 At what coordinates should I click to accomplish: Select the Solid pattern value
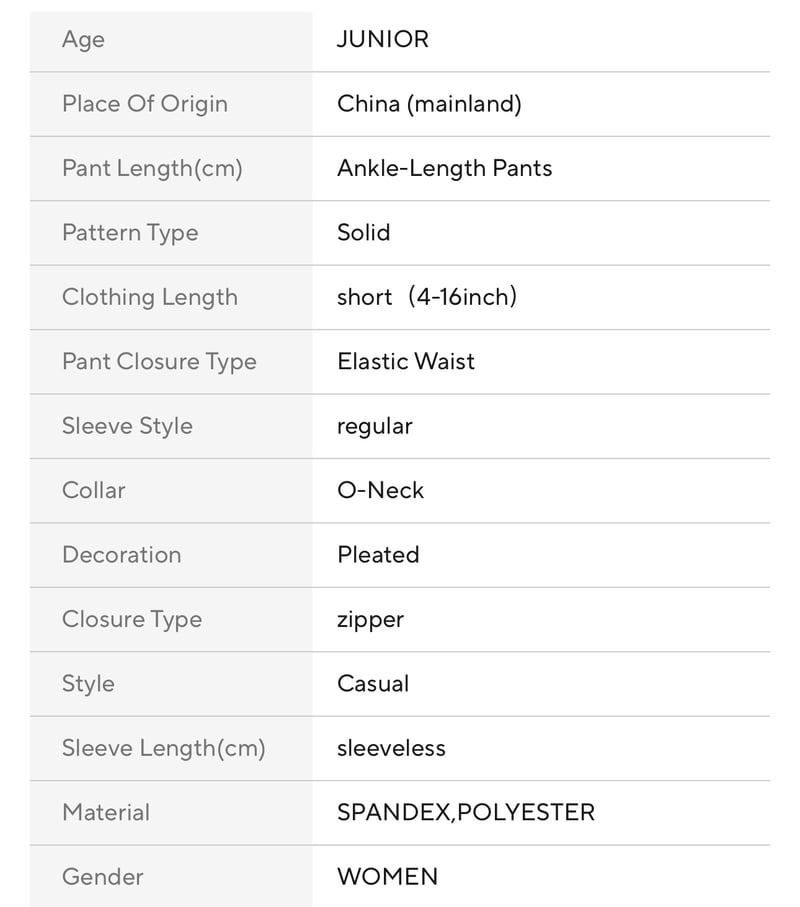tap(364, 233)
